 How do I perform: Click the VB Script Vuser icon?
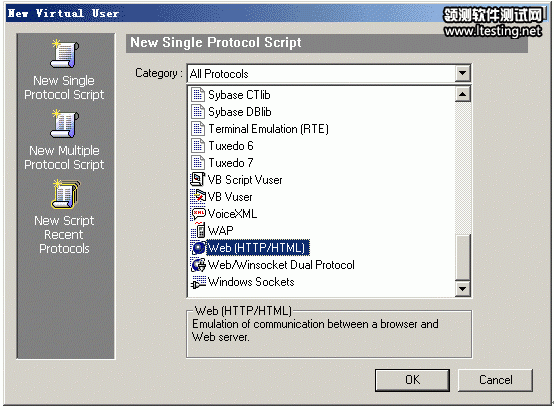(x=198, y=179)
